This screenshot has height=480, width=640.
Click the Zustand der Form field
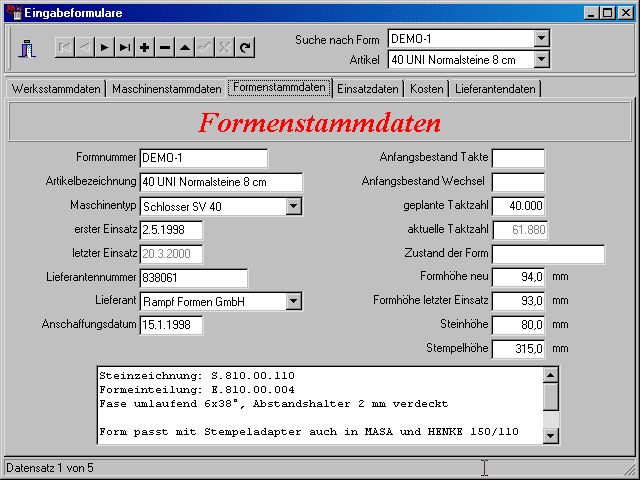tap(548, 253)
